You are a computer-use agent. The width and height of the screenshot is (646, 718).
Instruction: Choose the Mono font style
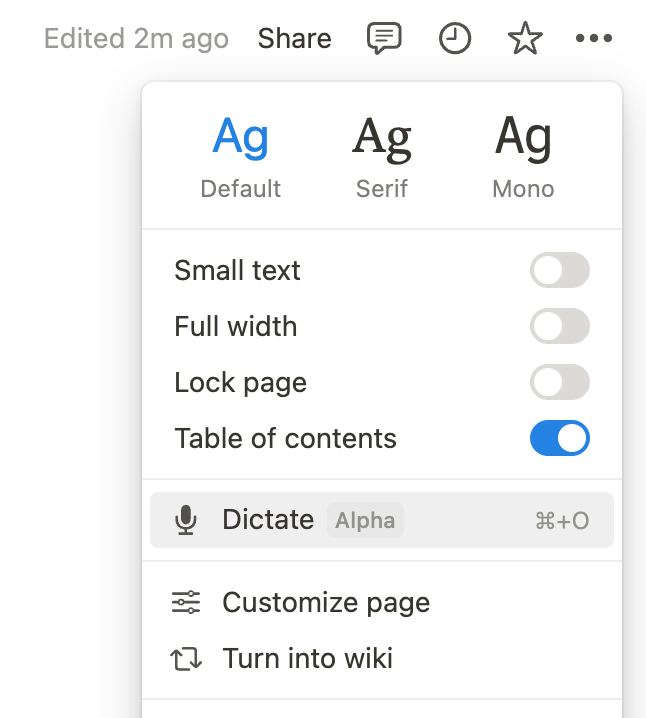tap(523, 157)
